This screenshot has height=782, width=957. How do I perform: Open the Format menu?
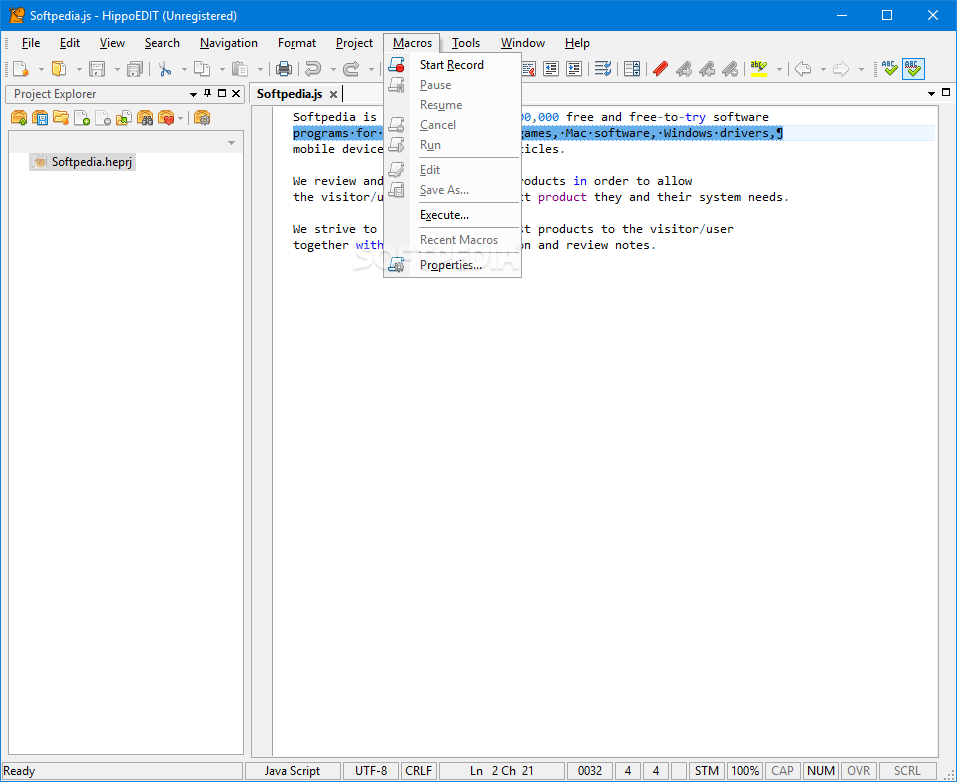point(297,43)
